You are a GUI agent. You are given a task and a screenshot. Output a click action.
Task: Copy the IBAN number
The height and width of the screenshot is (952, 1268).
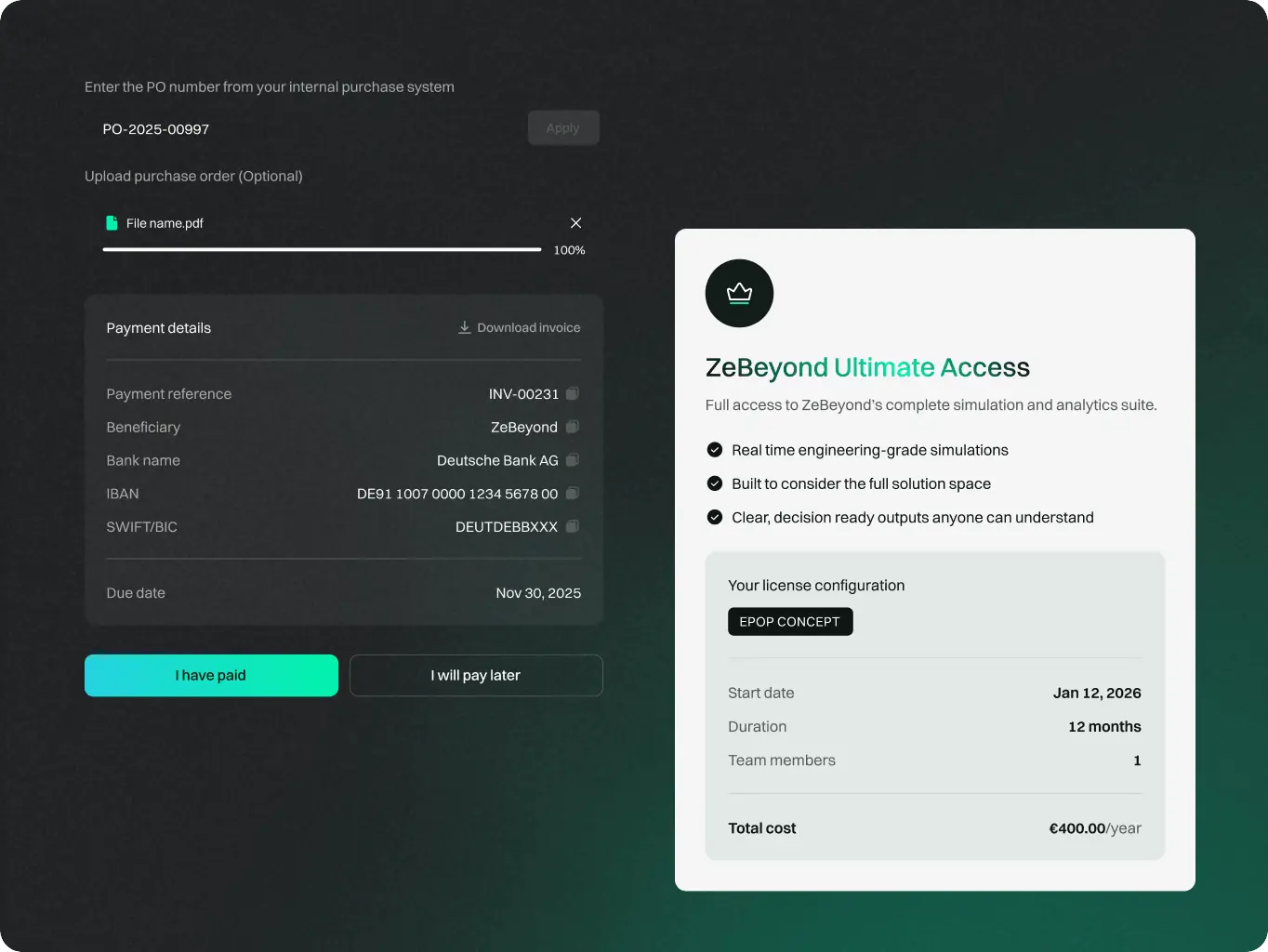[573, 493]
